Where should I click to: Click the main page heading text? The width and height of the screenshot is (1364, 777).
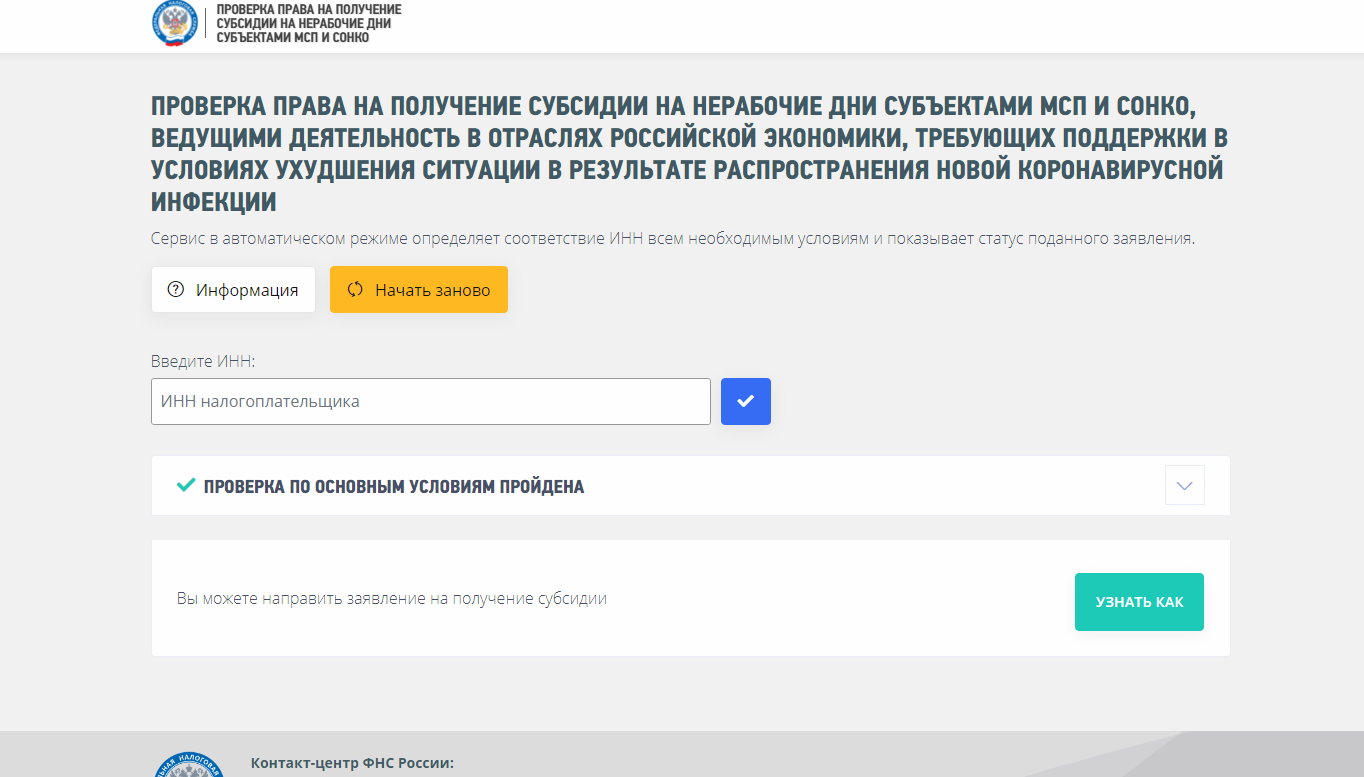tap(690, 154)
